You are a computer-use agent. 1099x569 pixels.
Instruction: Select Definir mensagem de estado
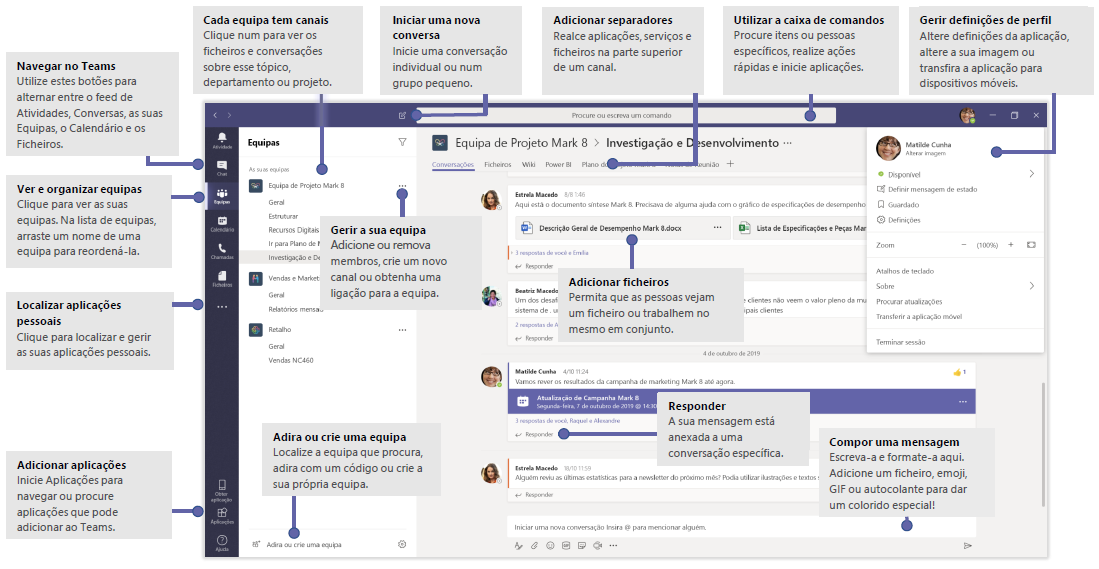click(x=927, y=189)
